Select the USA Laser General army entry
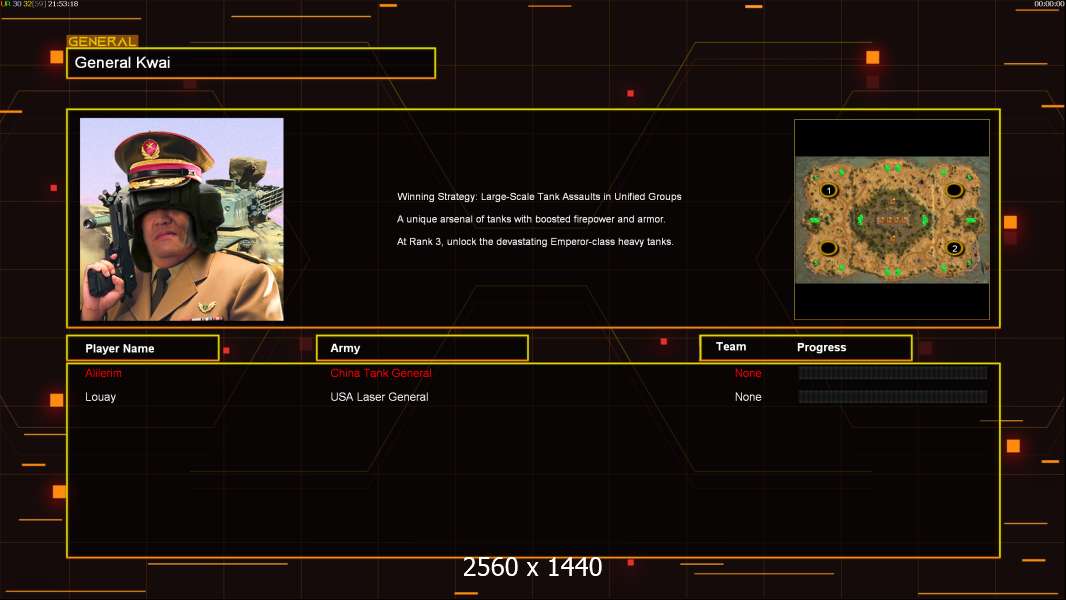The height and width of the screenshot is (600, 1066). [379, 397]
